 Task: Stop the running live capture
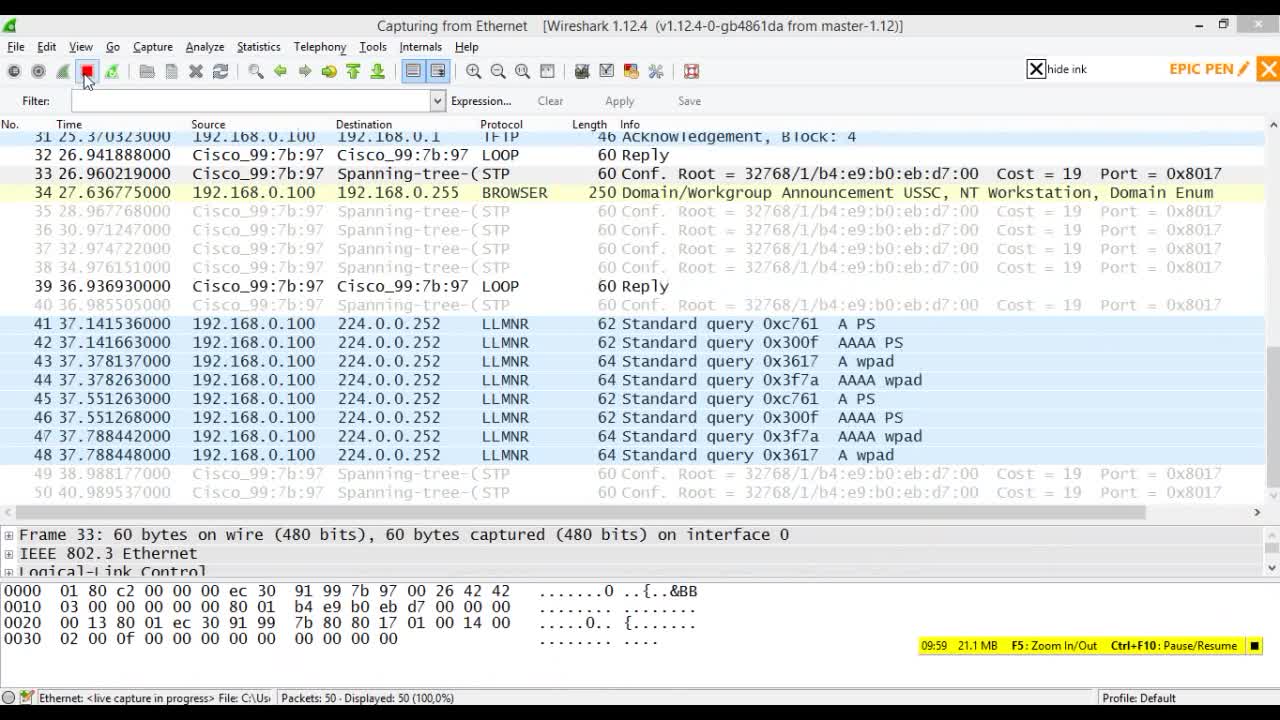tap(87, 71)
